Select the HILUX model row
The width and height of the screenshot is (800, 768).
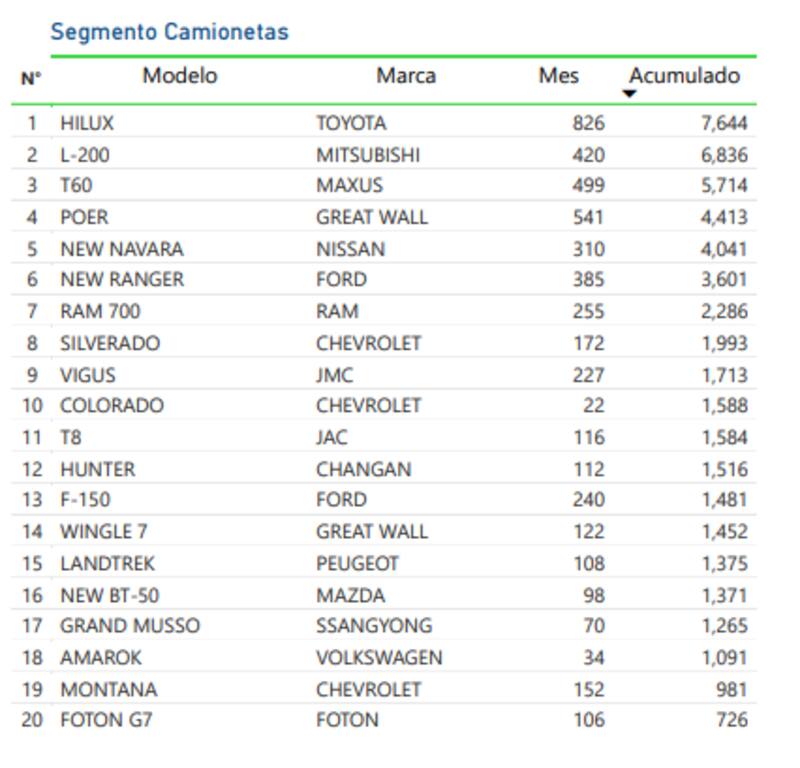[x=87, y=123]
